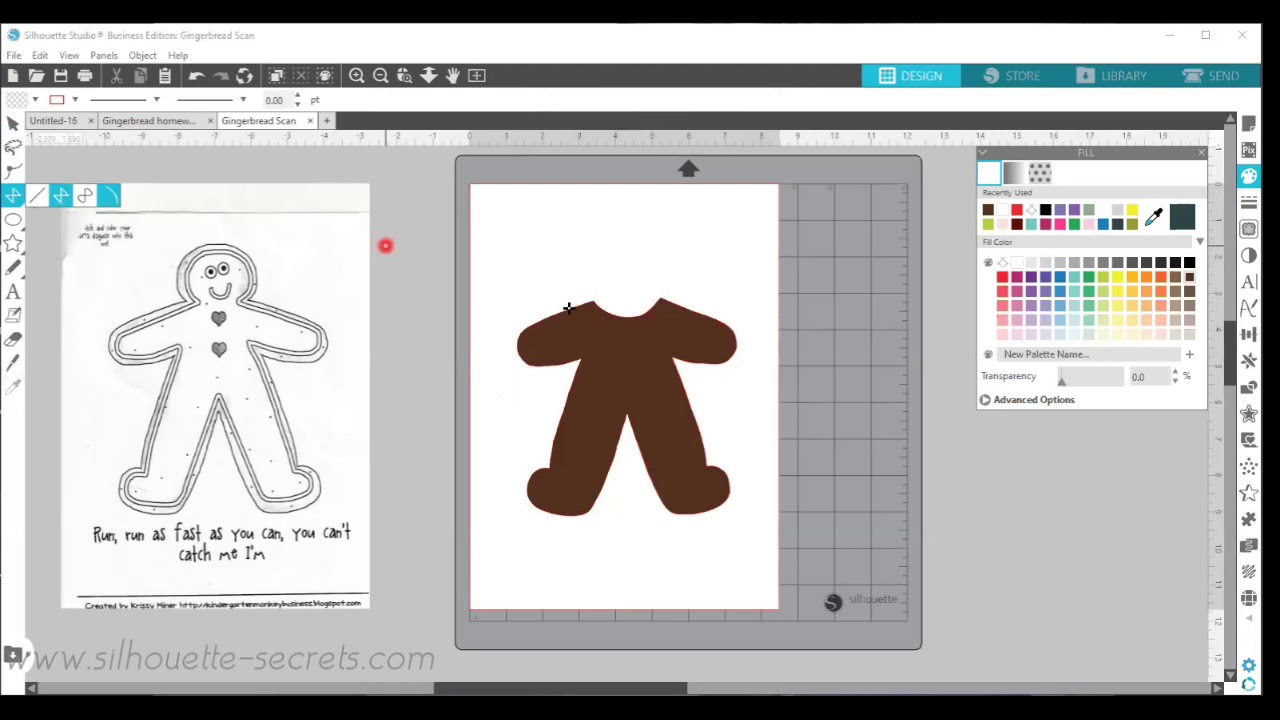Click the Undo arrow icon
This screenshot has height=720, width=1280.
click(x=196, y=76)
